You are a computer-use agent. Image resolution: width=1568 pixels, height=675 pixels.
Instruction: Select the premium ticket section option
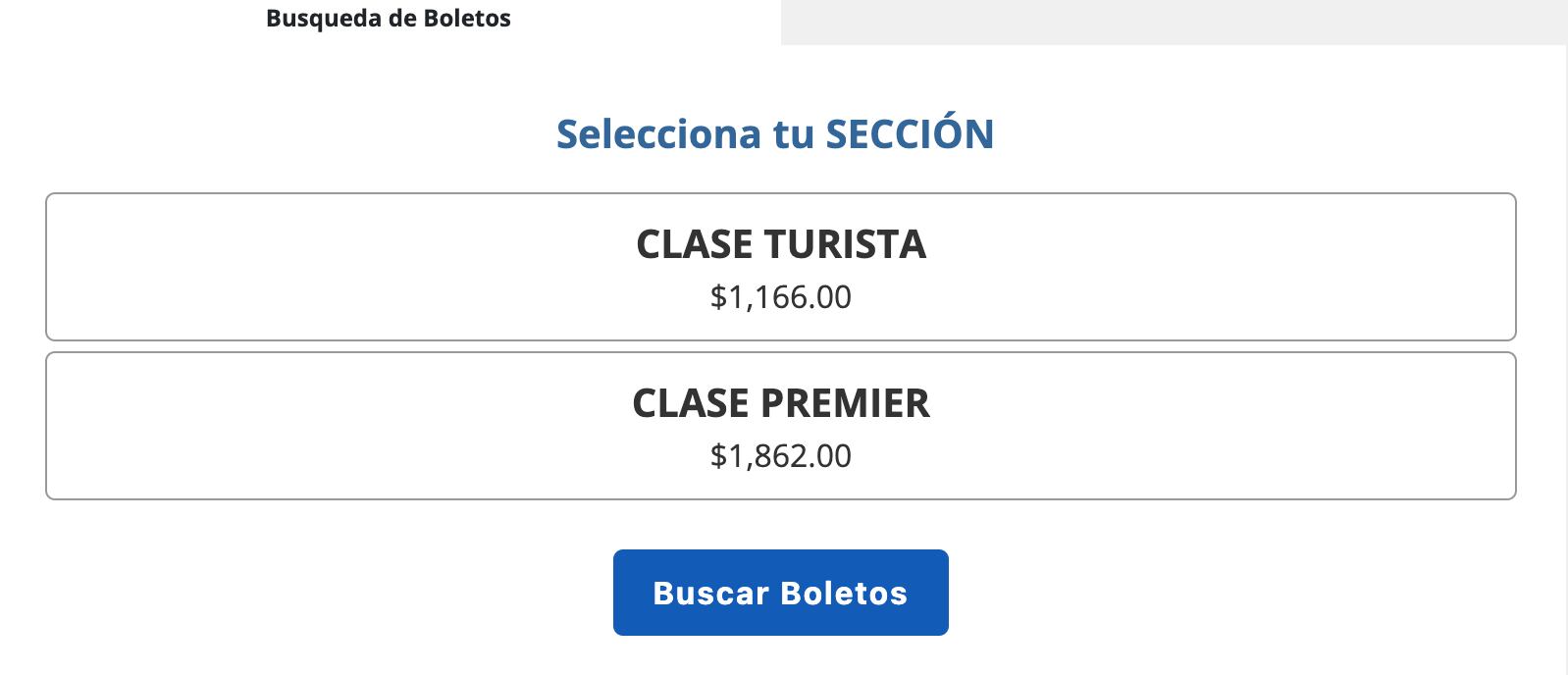tap(782, 425)
